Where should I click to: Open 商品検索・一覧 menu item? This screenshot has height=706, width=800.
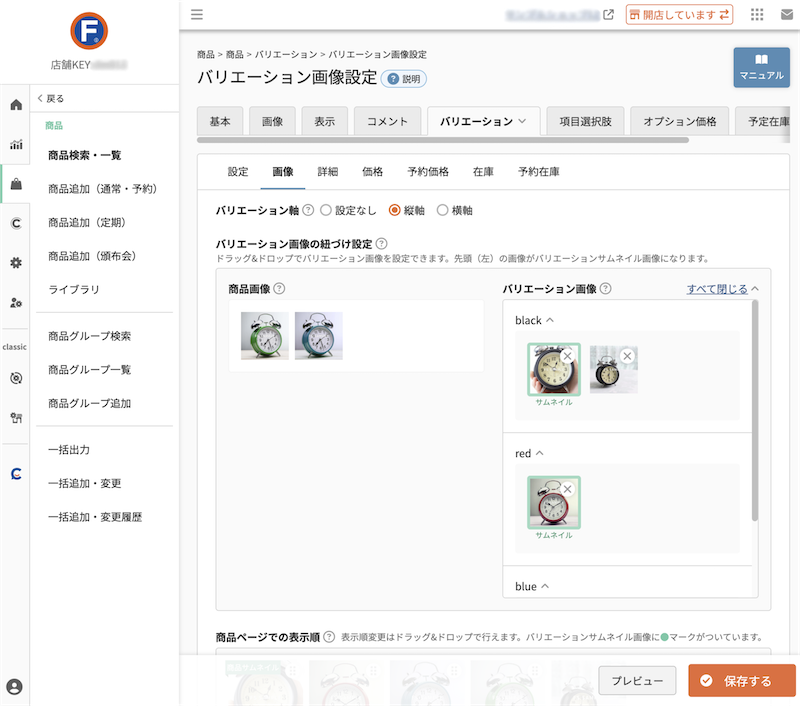[85, 155]
